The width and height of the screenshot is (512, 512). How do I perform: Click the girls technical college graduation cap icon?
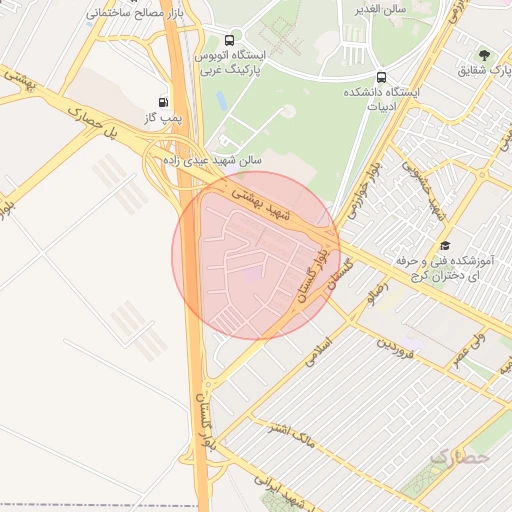coord(445,246)
